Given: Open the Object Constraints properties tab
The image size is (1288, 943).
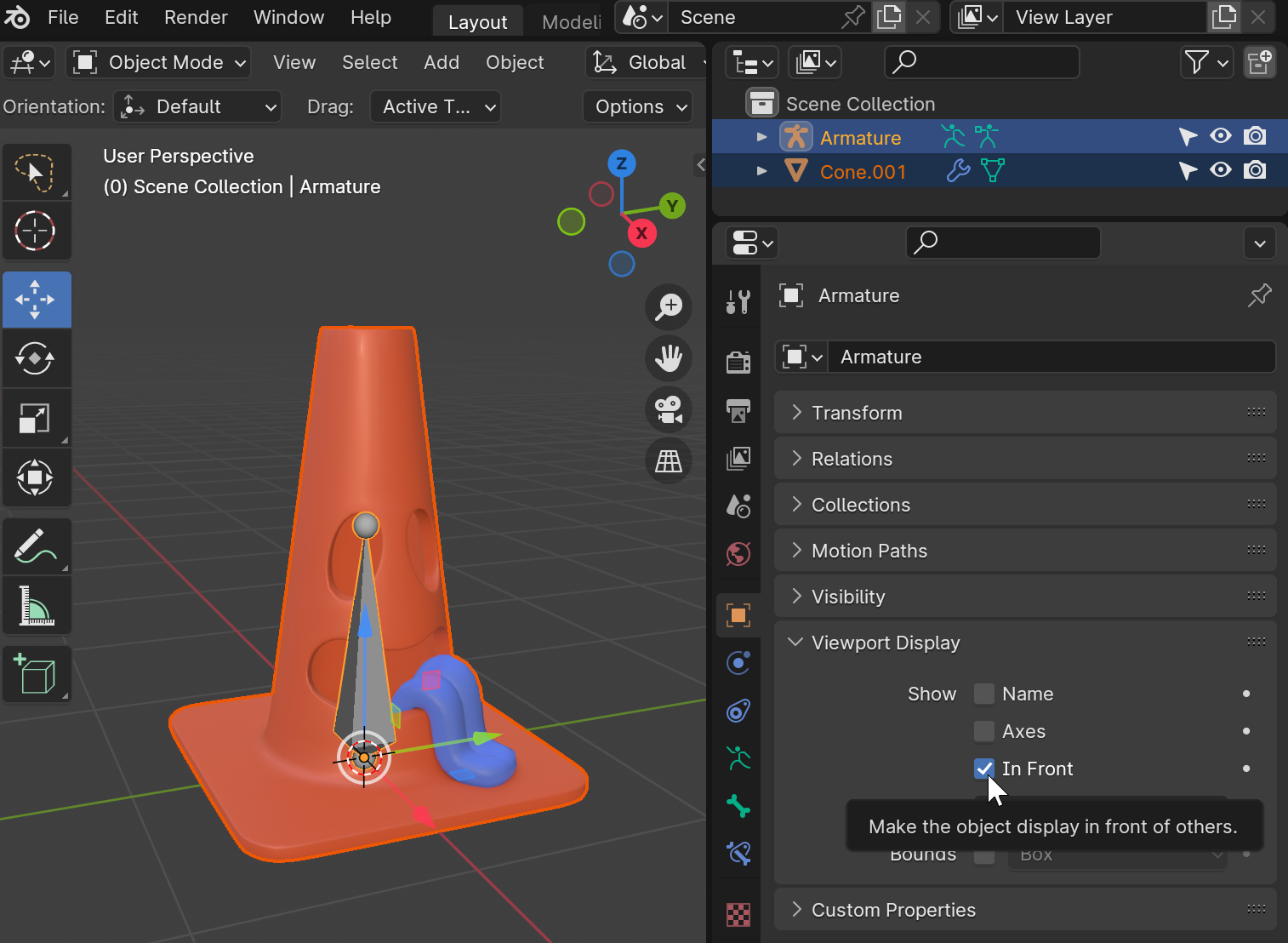Looking at the screenshot, I should pos(738,710).
